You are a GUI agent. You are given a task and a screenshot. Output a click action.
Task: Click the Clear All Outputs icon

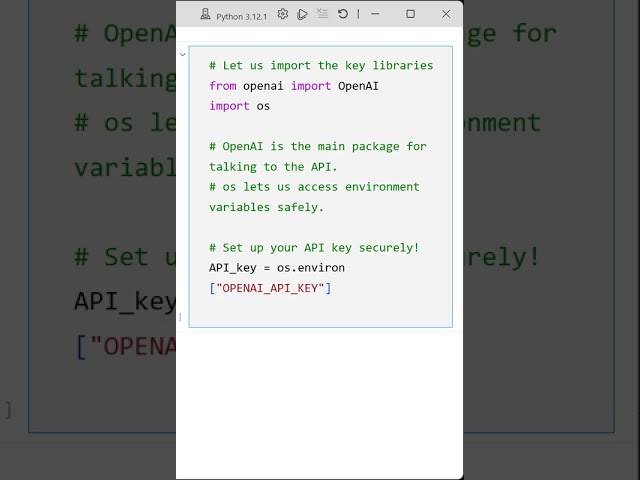(x=322, y=13)
